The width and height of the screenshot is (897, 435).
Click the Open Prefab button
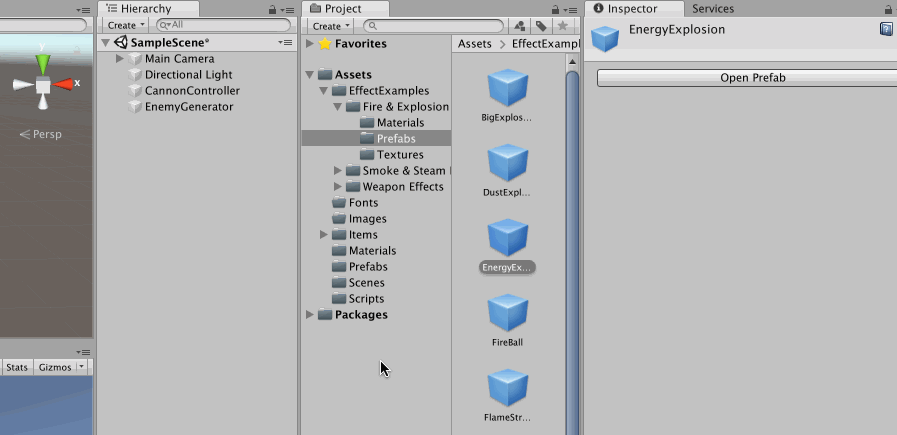point(740,78)
